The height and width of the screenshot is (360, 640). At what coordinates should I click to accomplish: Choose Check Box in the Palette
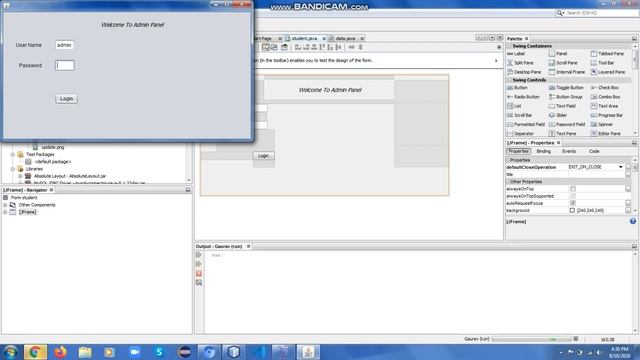pyautogui.click(x=605, y=88)
